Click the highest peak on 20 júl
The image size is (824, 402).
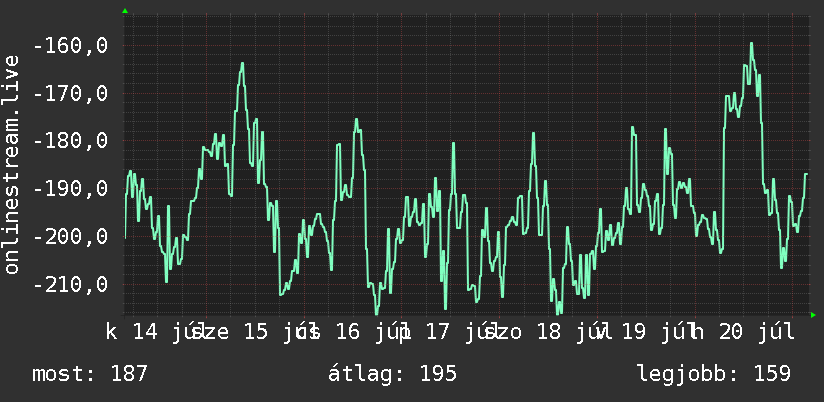[x=751, y=44]
